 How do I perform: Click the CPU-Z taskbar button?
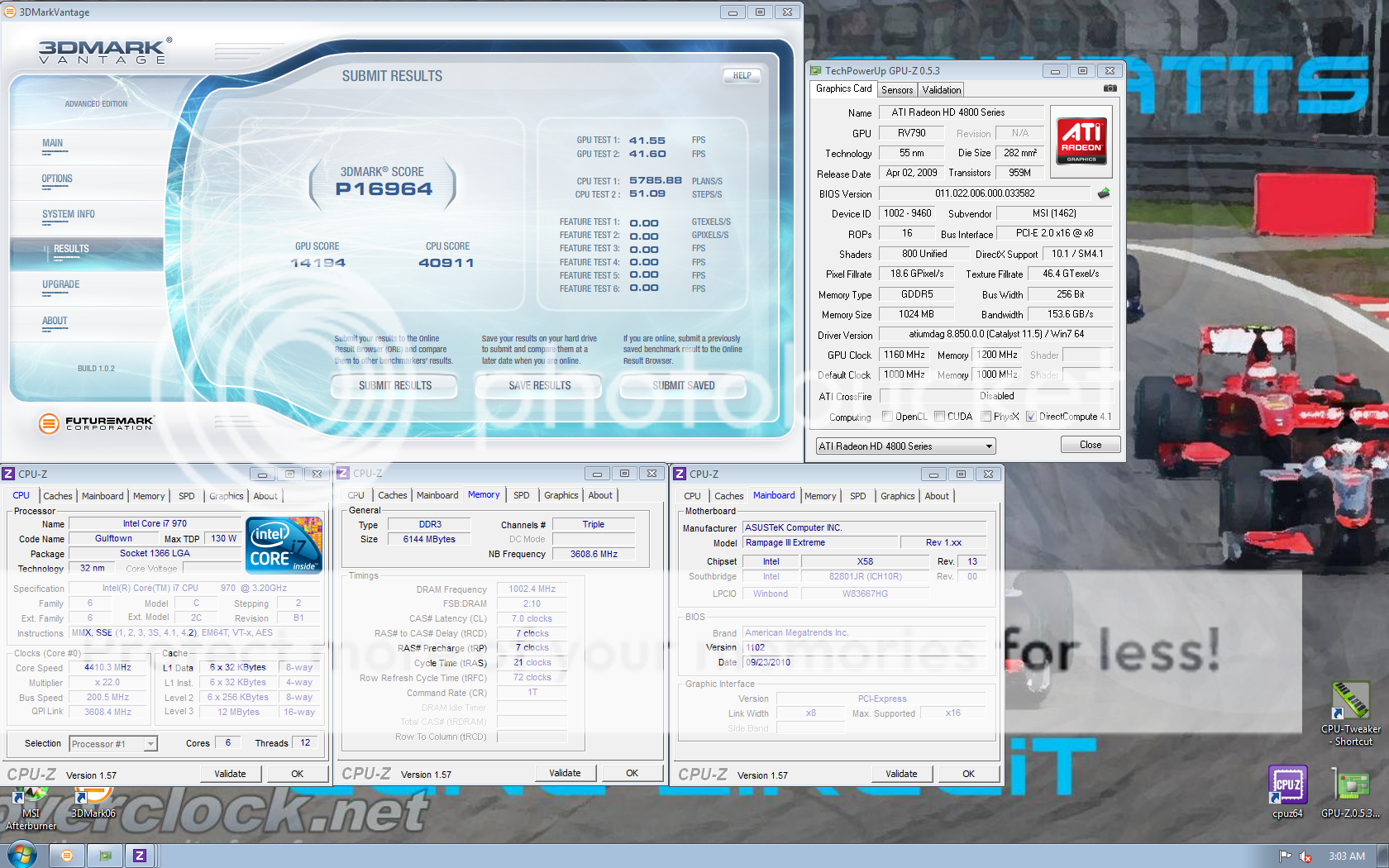140,856
